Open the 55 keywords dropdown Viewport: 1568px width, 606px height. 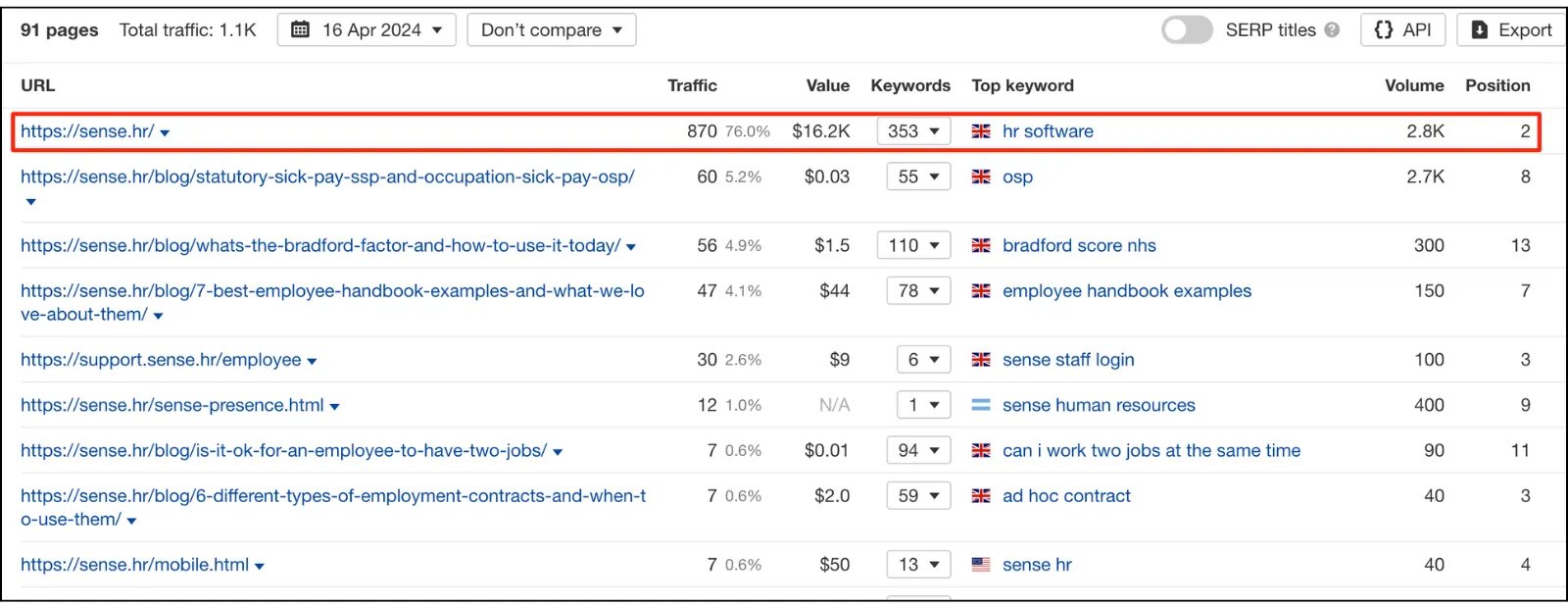(x=918, y=177)
